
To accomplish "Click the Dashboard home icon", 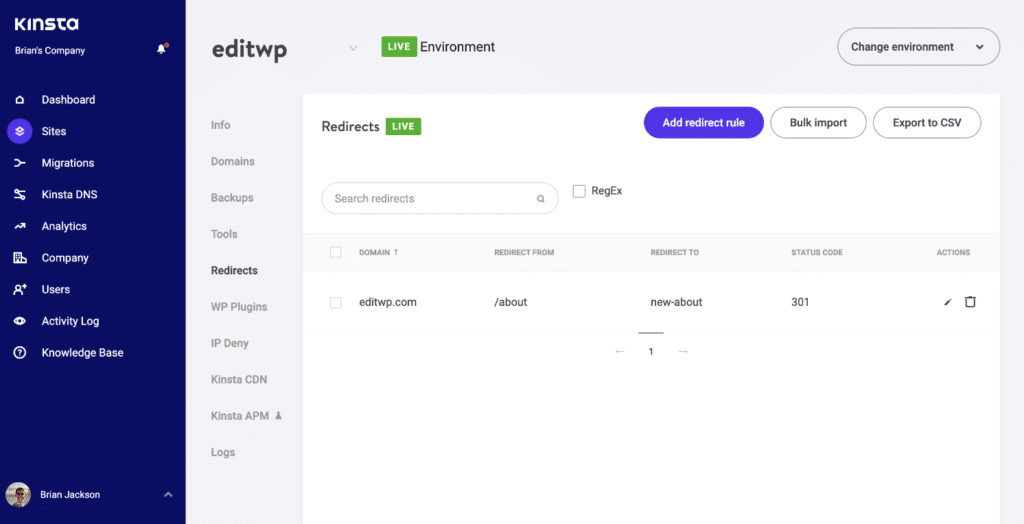I will (x=20, y=100).
